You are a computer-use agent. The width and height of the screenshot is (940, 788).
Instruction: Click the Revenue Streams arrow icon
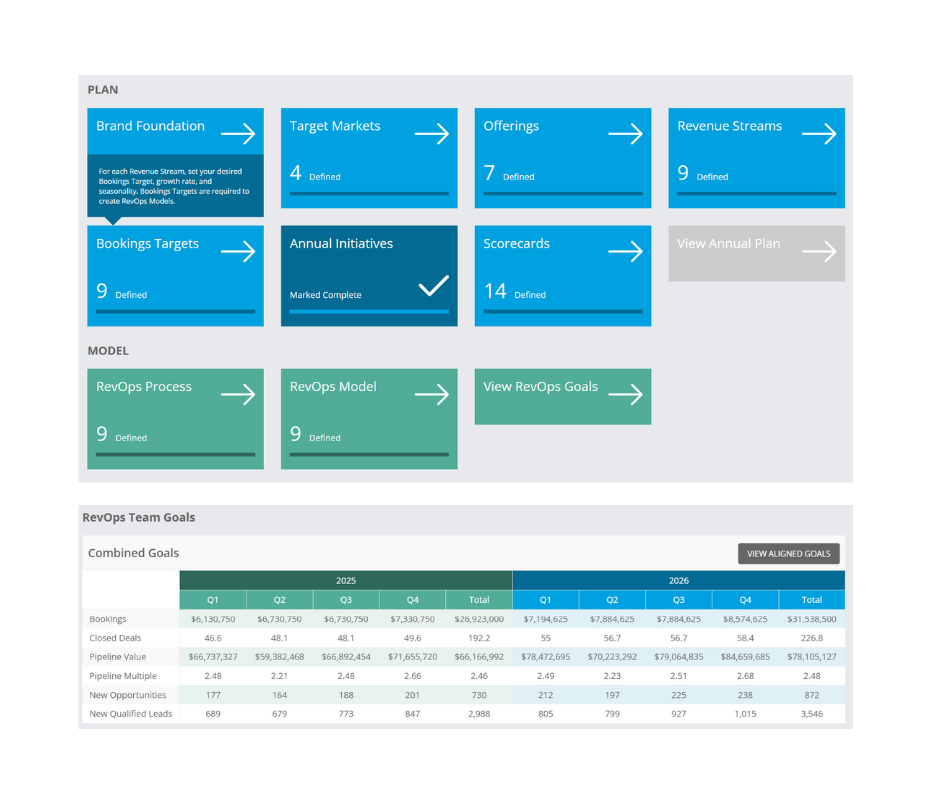pyautogui.click(x=818, y=134)
